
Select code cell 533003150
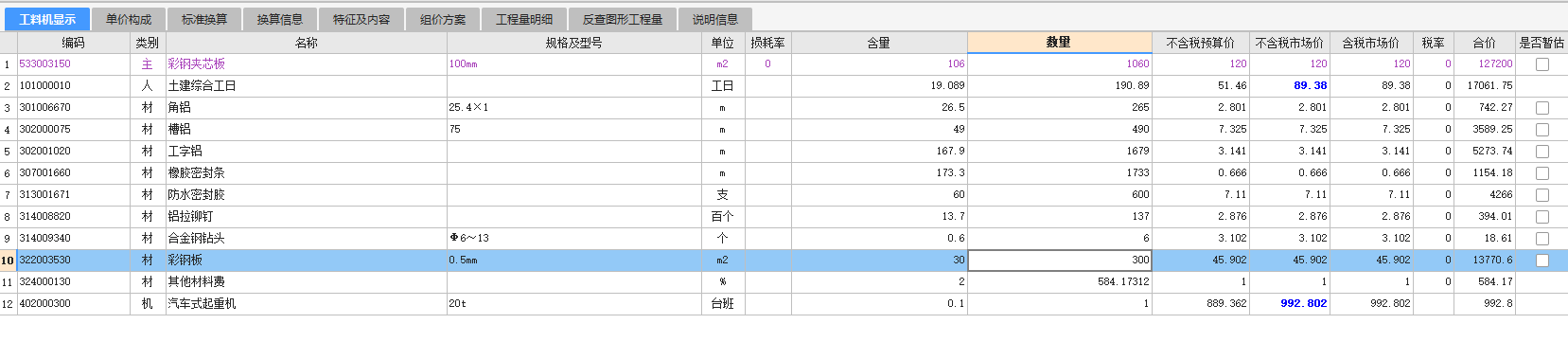click(74, 64)
